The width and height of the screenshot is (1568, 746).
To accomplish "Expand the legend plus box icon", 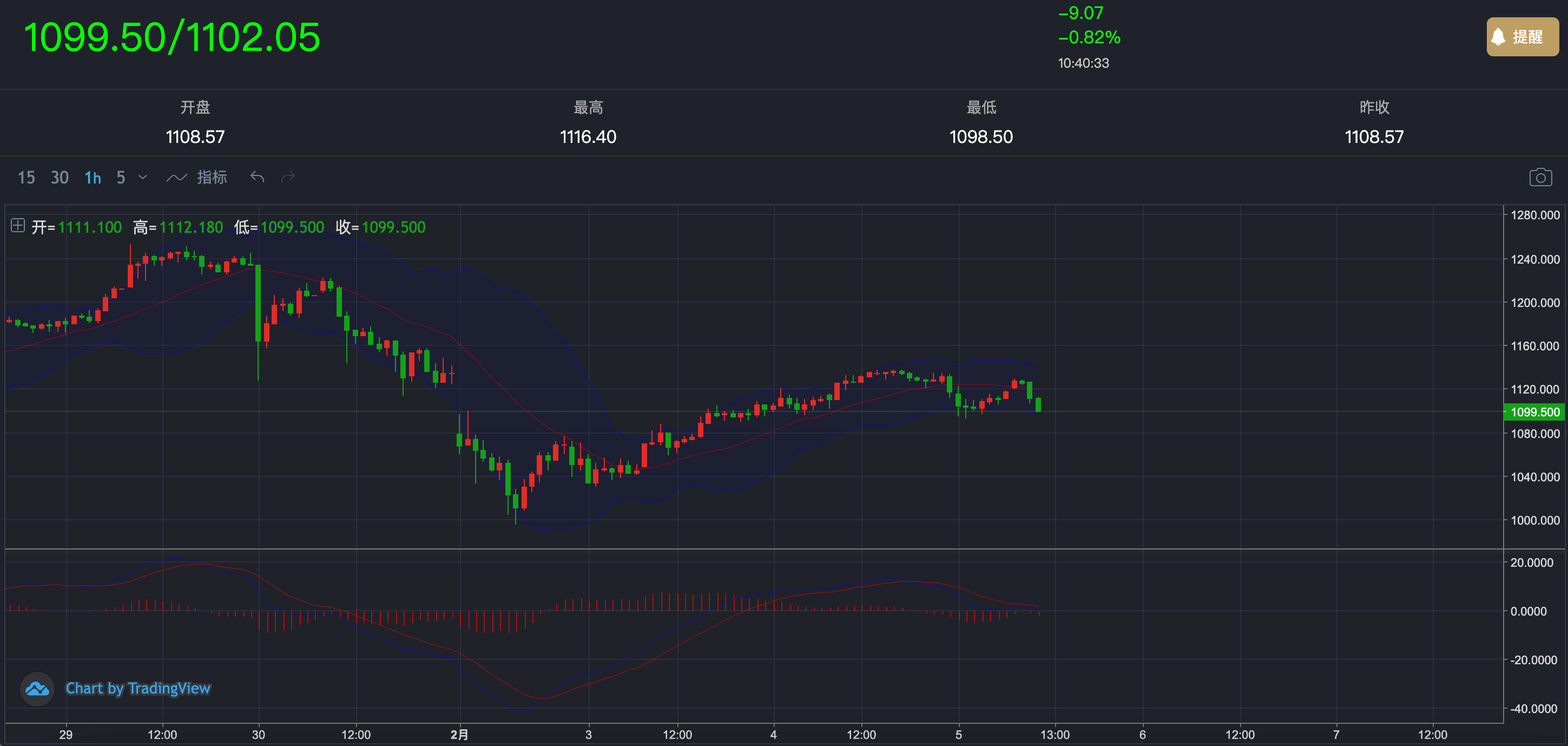I will pos(18,226).
